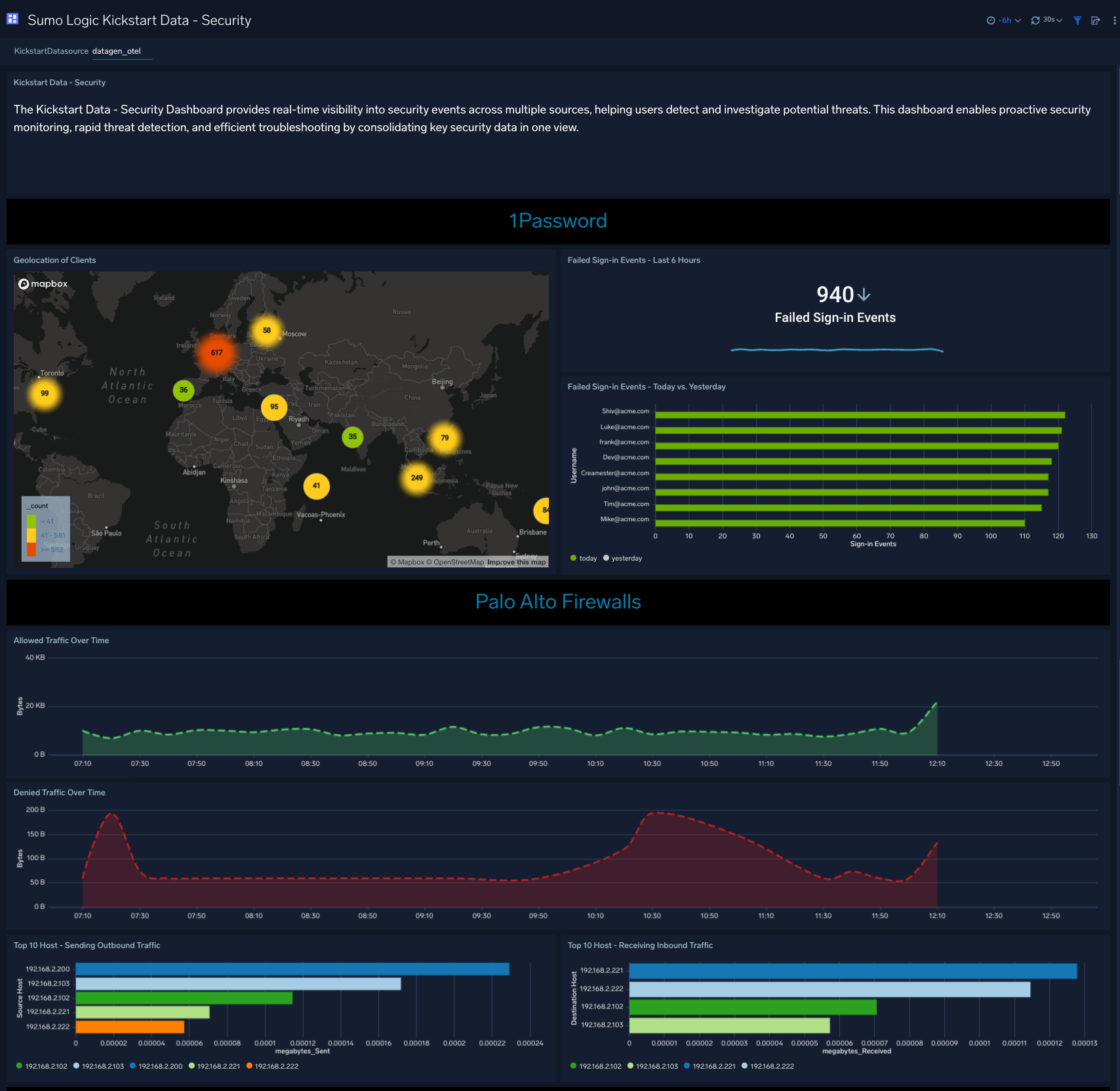Toggle the today legend series
Image resolution: width=1120 pixels, height=1091 pixels.
click(x=583, y=559)
